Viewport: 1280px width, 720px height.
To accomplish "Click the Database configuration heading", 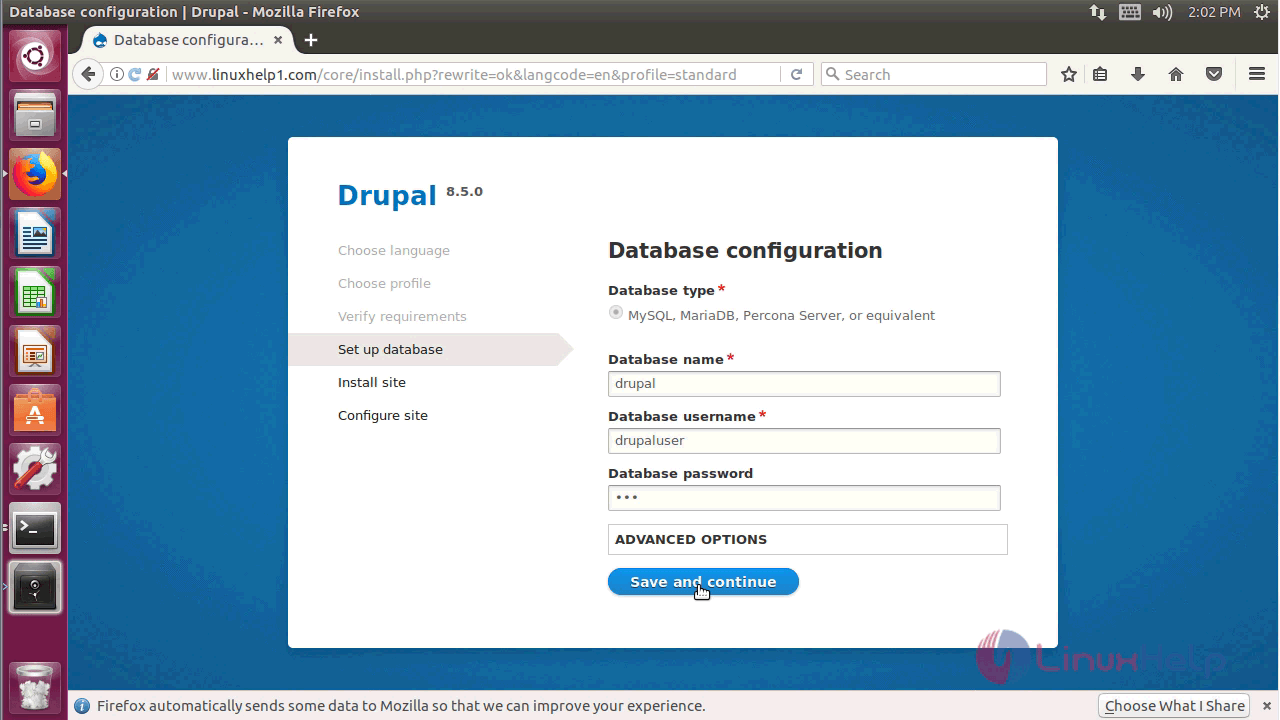I will [x=745, y=251].
